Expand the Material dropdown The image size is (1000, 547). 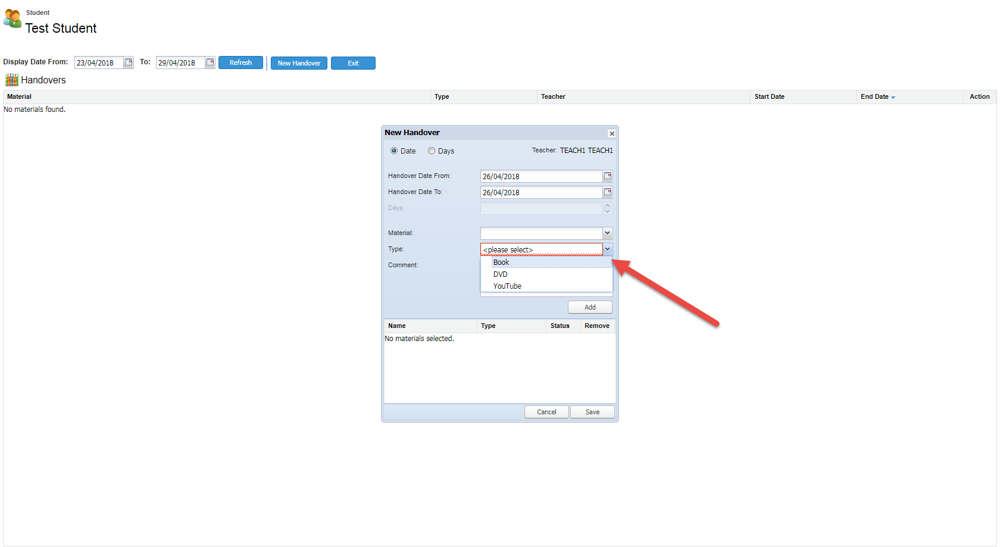(x=607, y=233)
